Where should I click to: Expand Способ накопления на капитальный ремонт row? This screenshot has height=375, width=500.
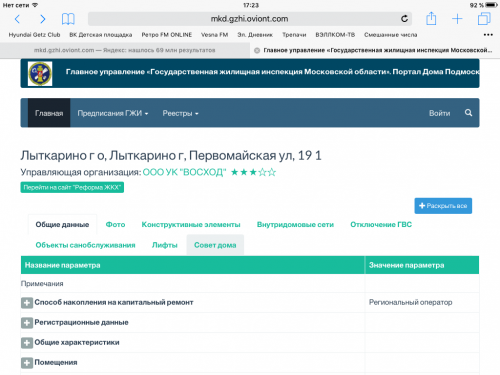point(27,303)
